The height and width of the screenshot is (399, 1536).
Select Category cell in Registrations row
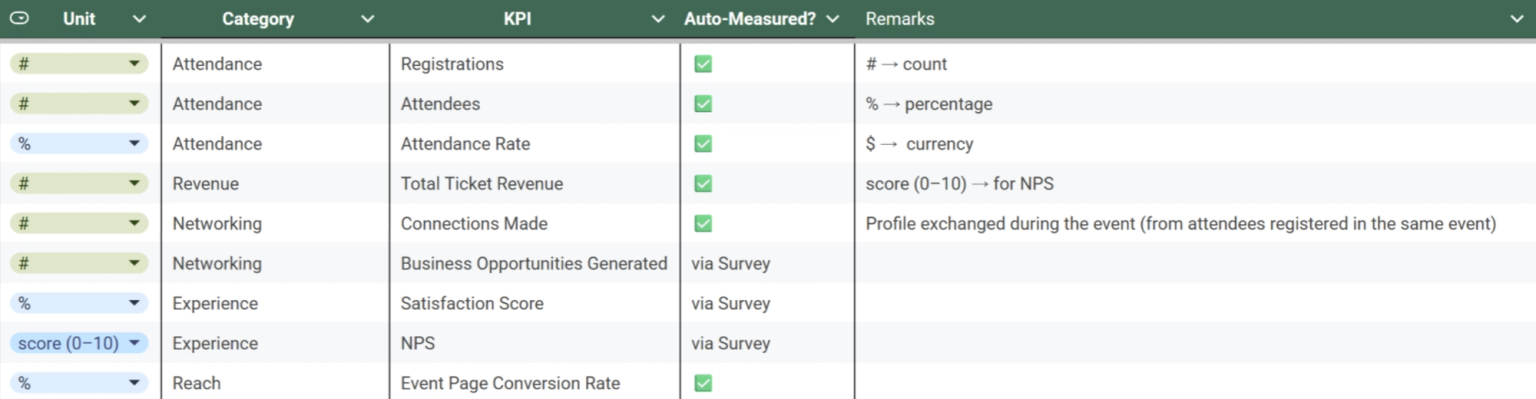coord(275,64)
